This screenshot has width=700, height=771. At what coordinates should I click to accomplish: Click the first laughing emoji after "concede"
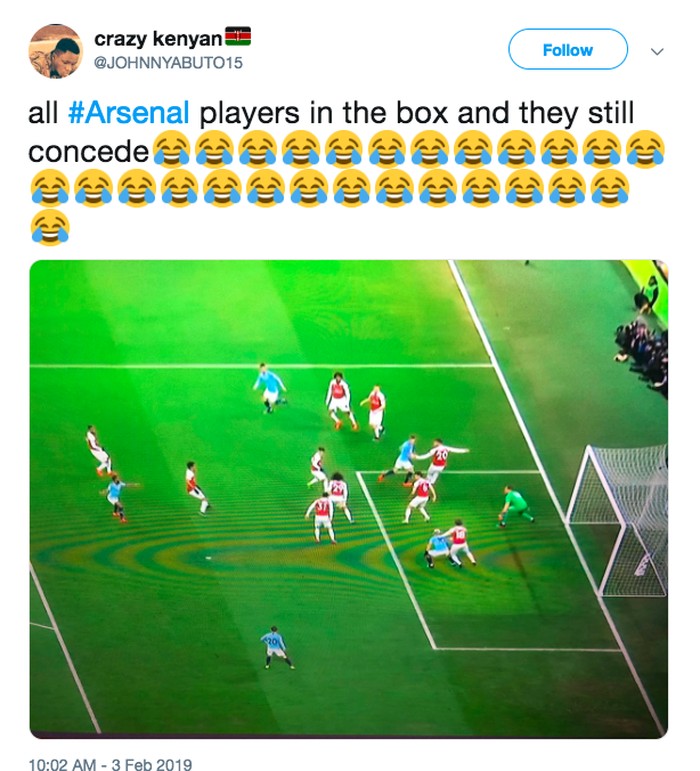point(171,151)
